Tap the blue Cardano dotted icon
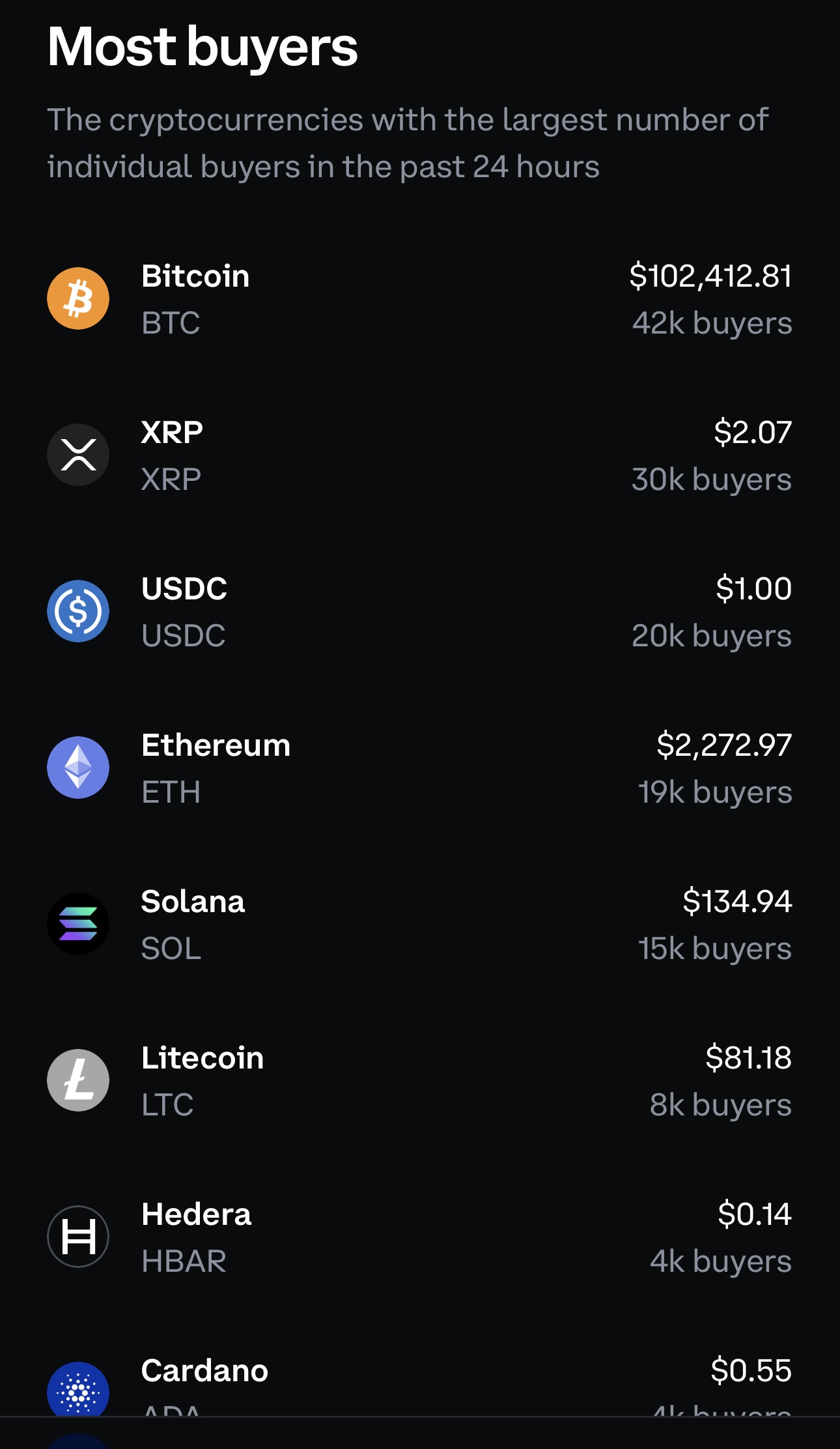 pyautogui.click(x=78, y=1389)
